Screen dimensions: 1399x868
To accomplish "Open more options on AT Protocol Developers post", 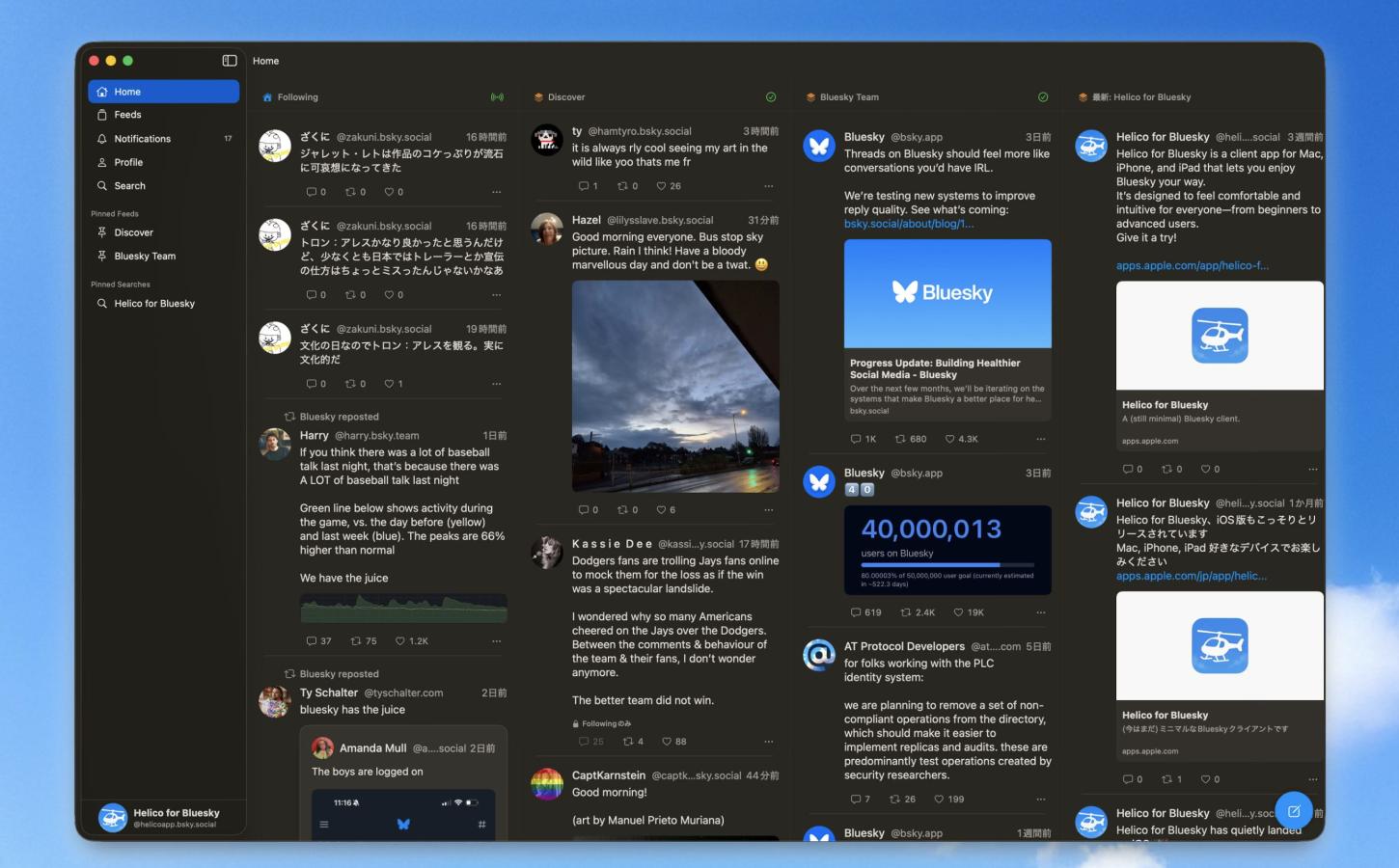I will pos(1041,800).
